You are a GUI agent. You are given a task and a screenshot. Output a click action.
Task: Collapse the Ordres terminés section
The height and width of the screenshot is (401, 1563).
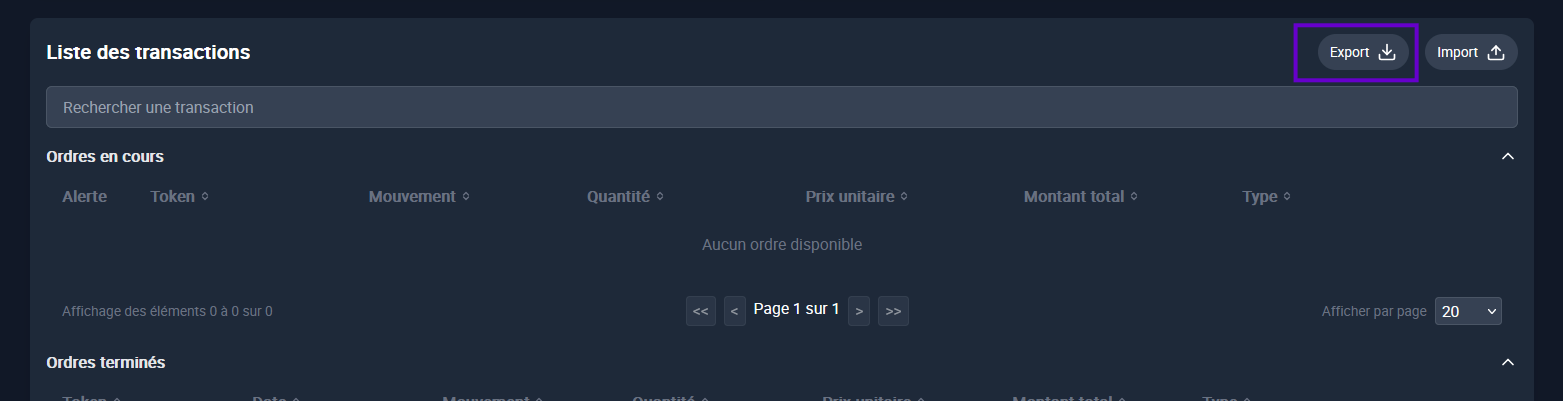pyautogui.click(x=1509, y=362)
